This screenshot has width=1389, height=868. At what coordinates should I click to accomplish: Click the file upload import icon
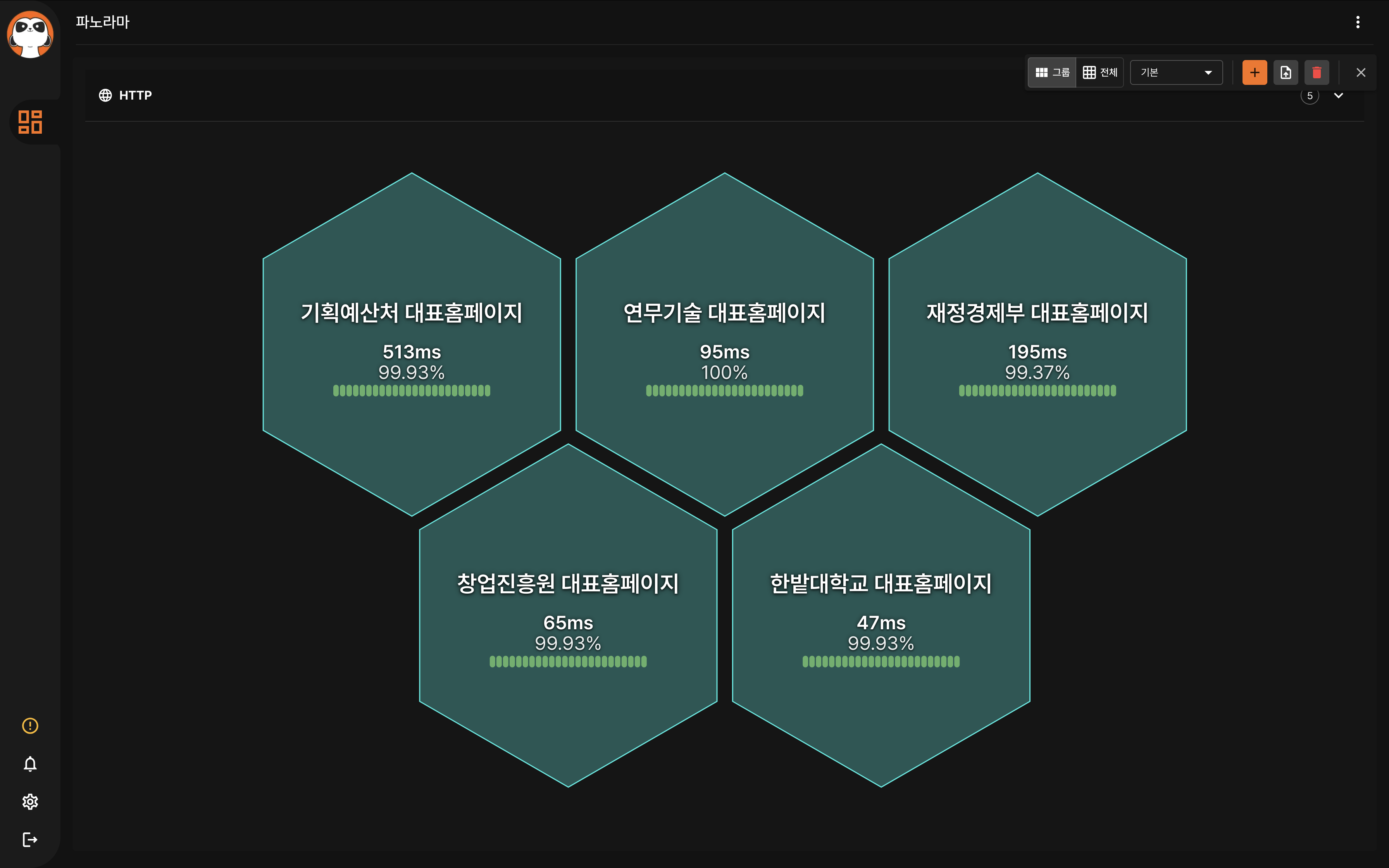(1286, 72)
